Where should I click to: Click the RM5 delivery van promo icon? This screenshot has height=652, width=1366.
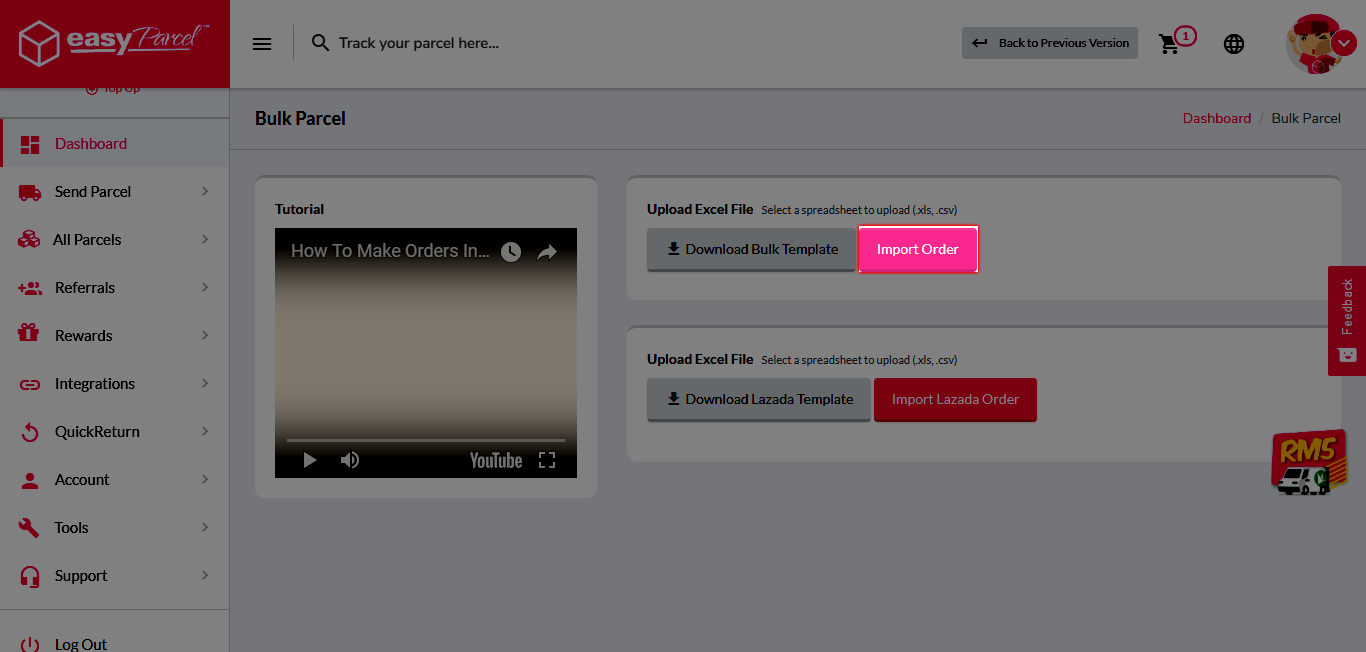pyautogui.click(x=1309, y=463)
